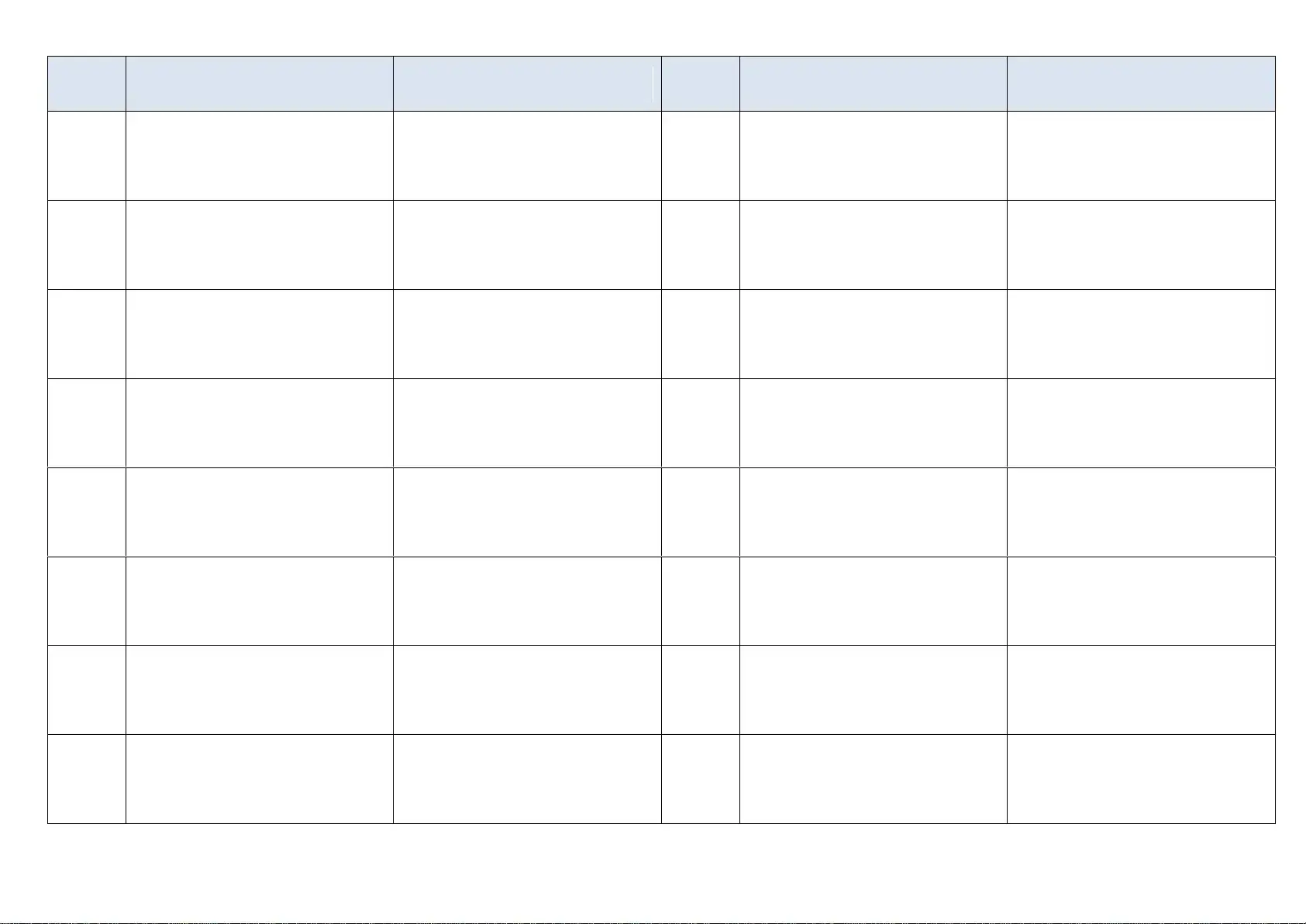1306x924 pixels.
Task: Click the first narrow blue header cell
Action: (x=86, y=84)
